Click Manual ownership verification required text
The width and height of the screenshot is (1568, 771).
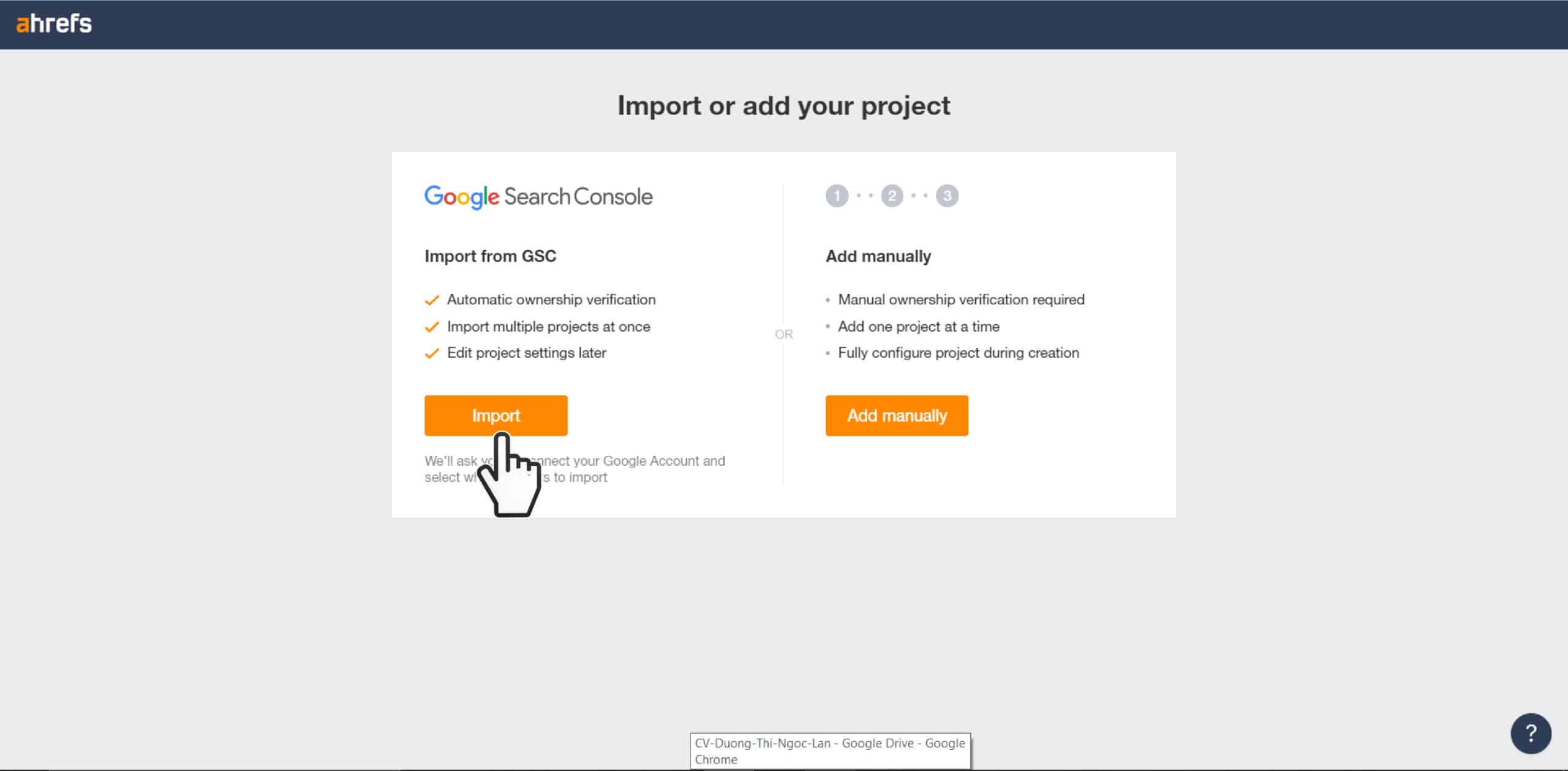coord(961,300)
